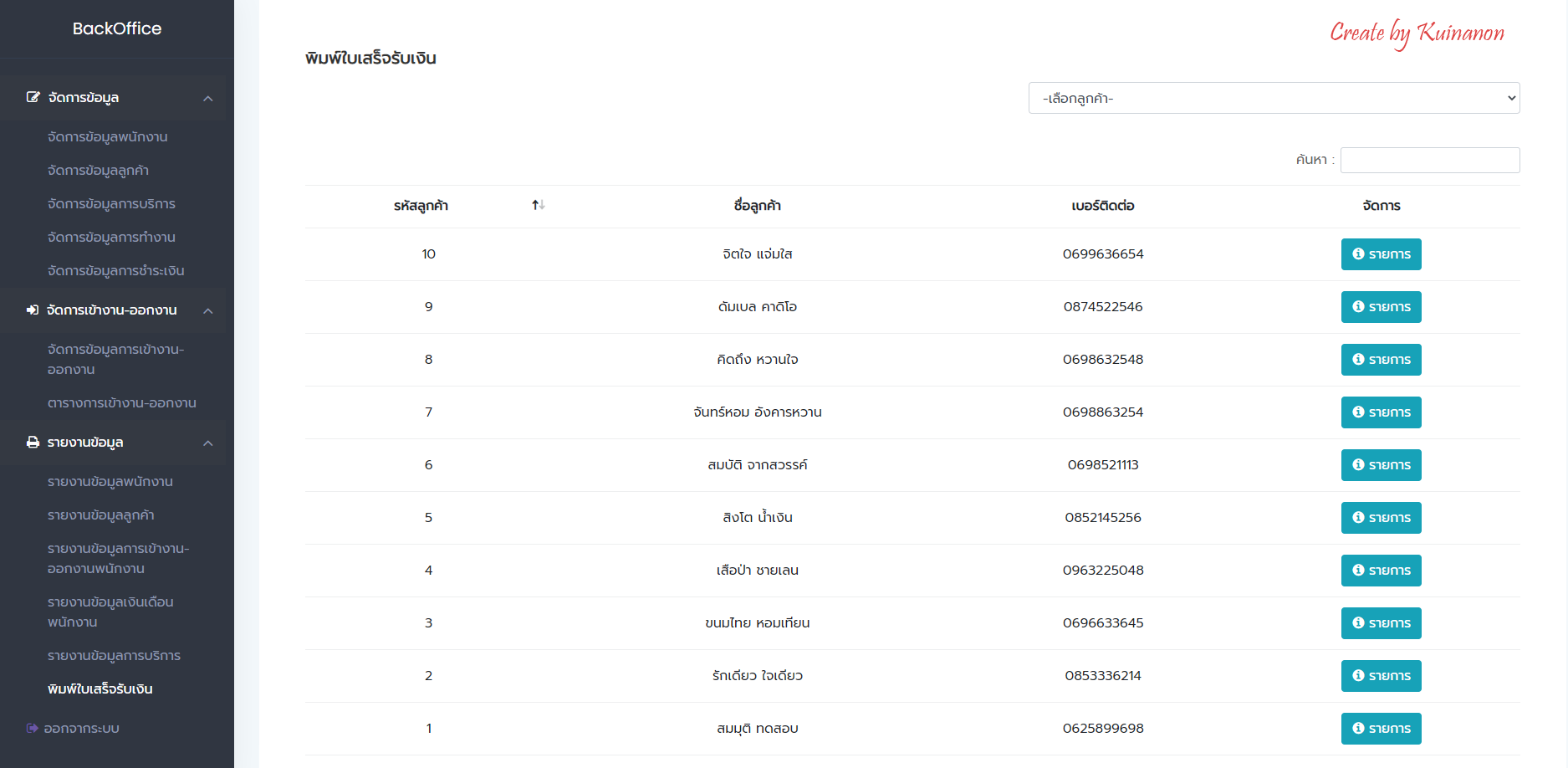Open the -เลือกลูกค้า- customer dropdown
1568x768 pixels.
(x=1273, y=99)
